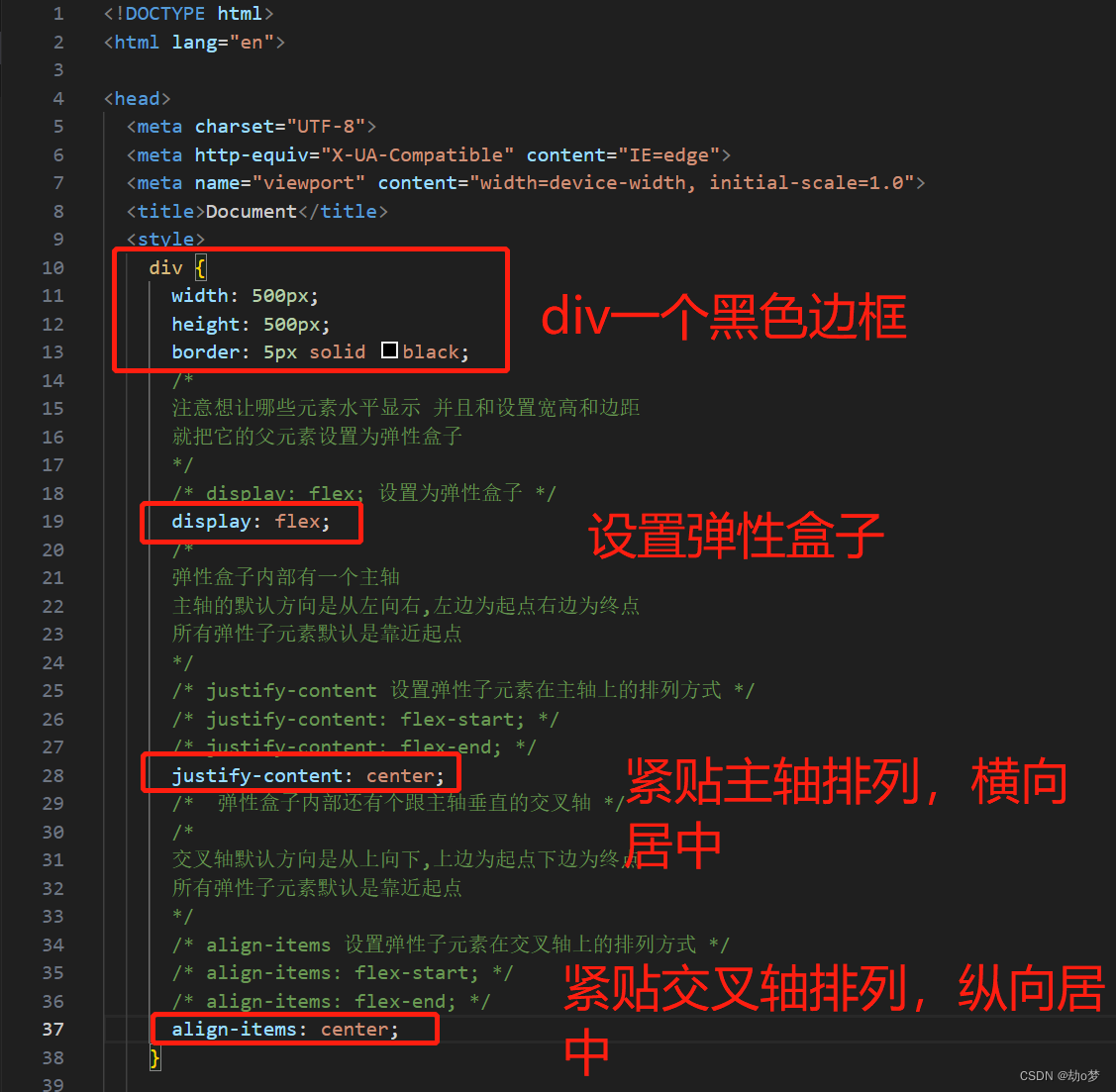Screen dimensions: 1116x1092
Task: Click the closing brace on line 38
Action: tap(155, 1058)
